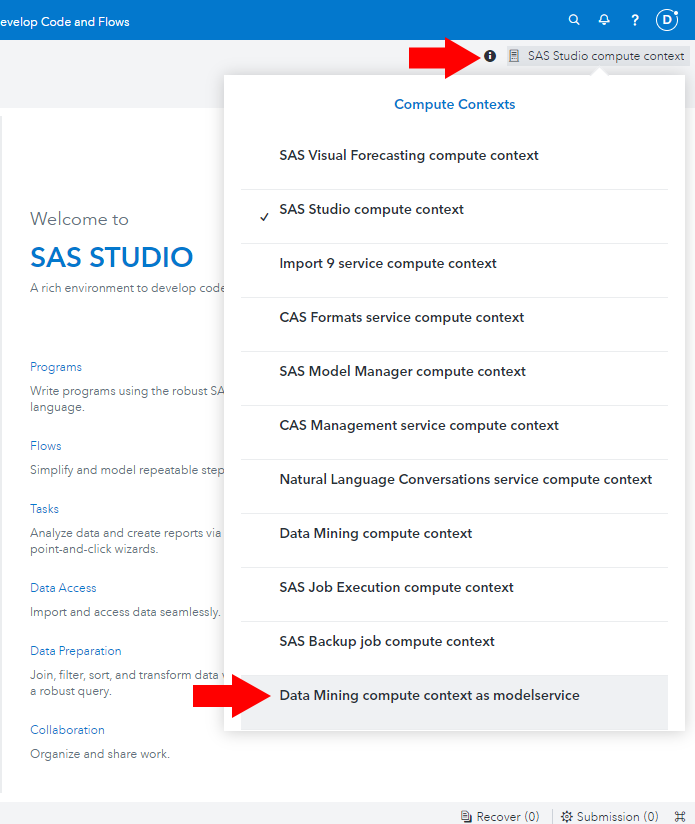Image resolution: width=695 pixels, height=824 pixels.
Task: Select SAS Backup job compute context
Action: [387, 642]
